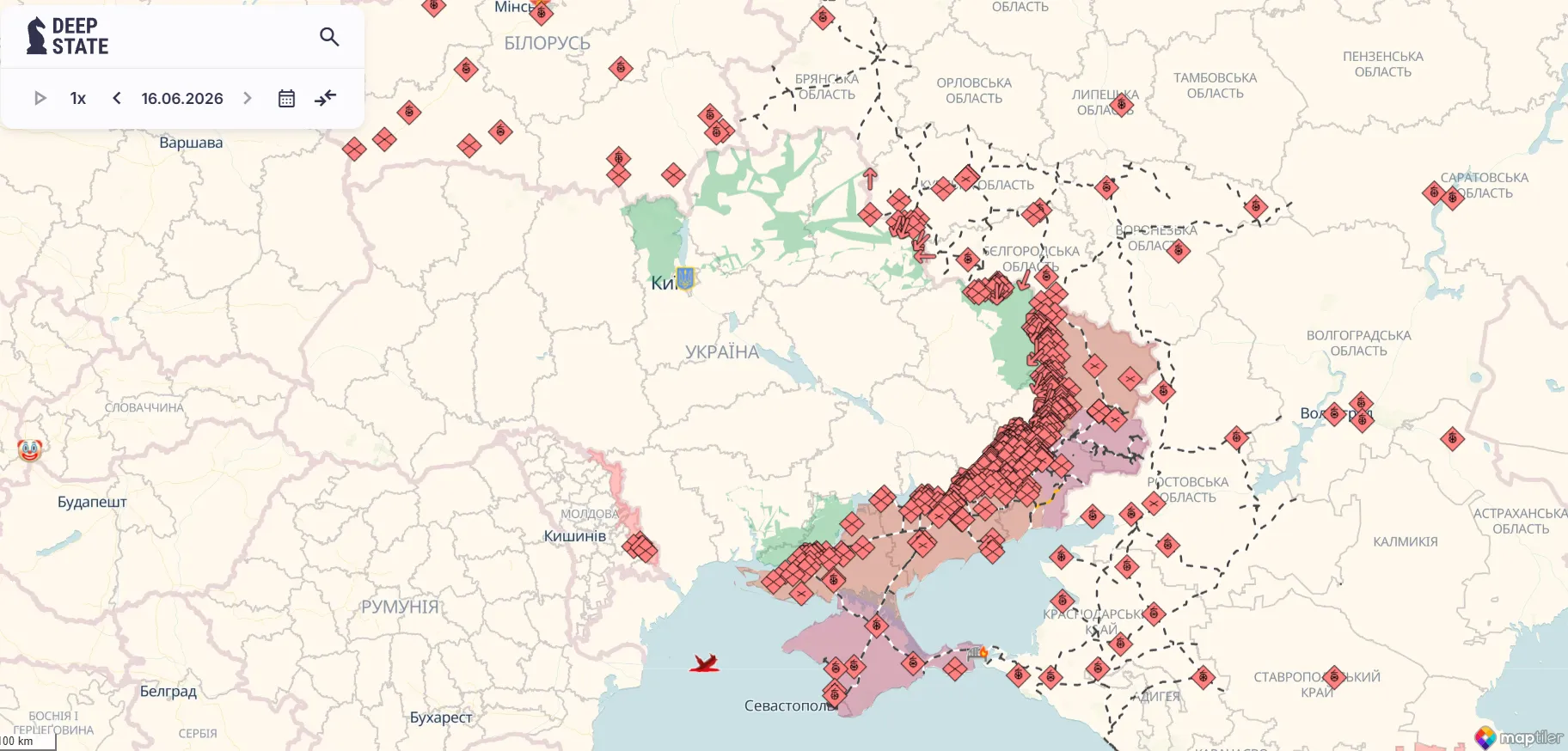Change the 1x playback speed
1568x751 pixels.
pyautogui.click(x=78, y=98)
